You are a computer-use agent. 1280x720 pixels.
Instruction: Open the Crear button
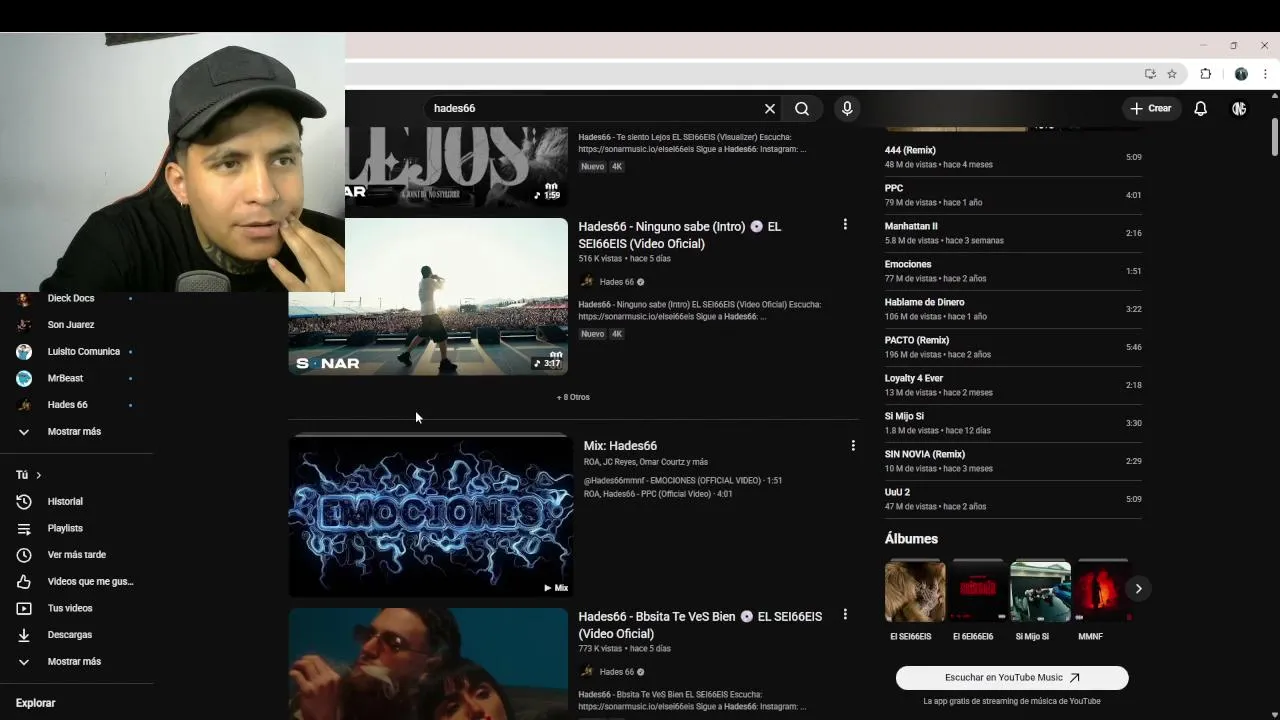(x=1150, y=108)
